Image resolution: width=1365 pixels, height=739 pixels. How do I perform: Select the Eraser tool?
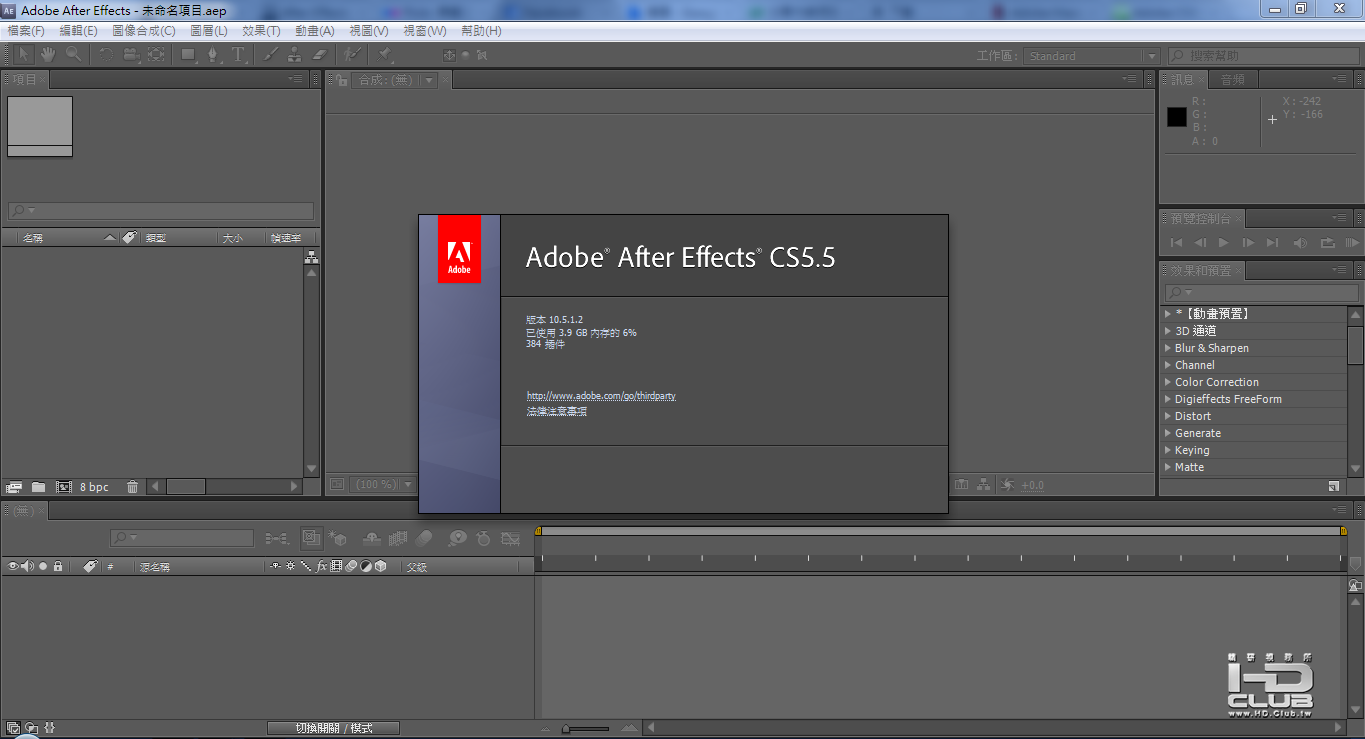(320, 55)
